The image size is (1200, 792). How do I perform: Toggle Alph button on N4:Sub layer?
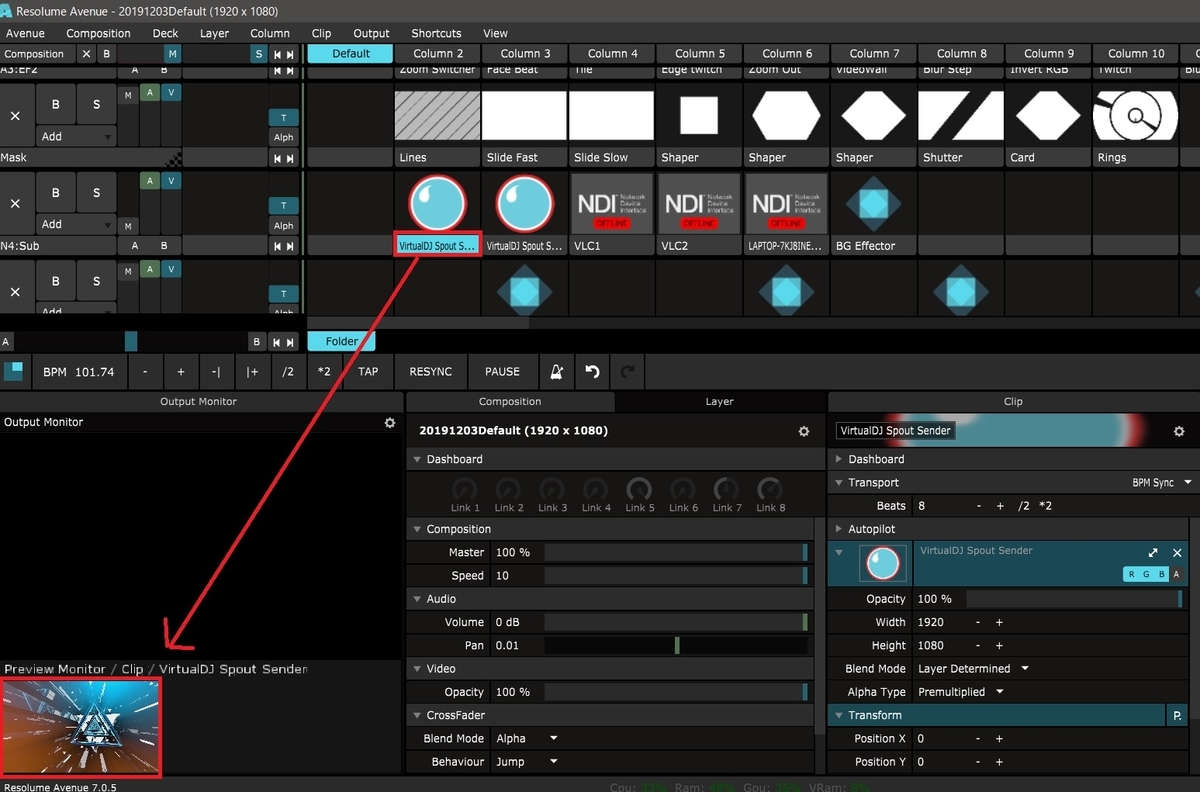tap(284, 226)
